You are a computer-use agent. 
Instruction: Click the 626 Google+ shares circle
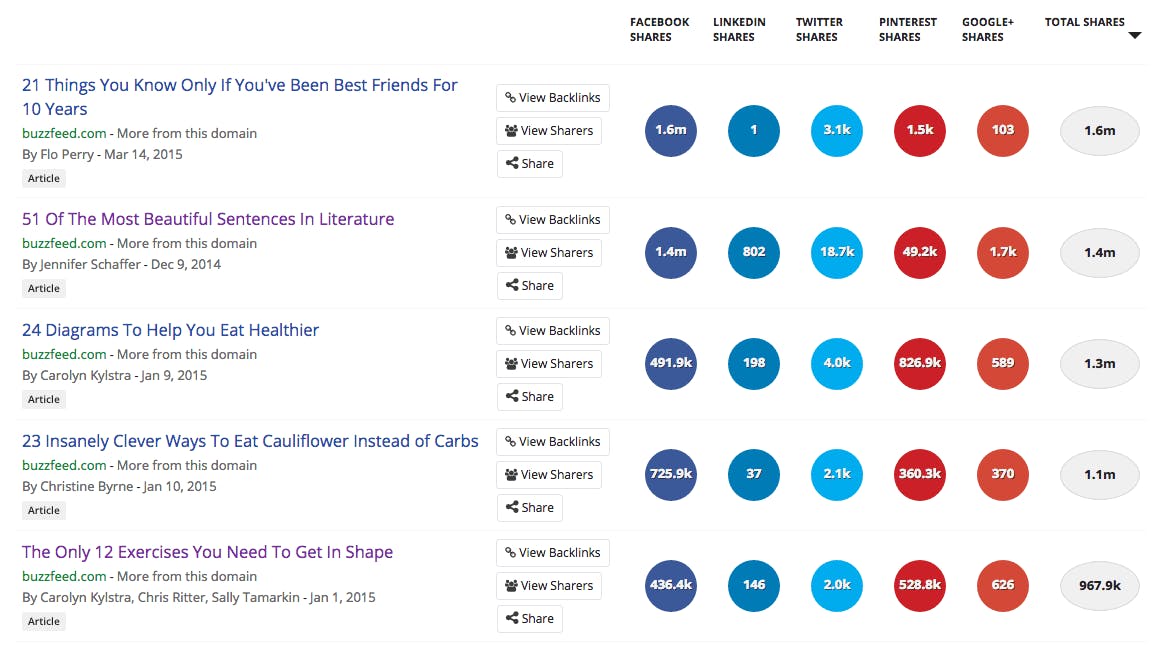1003,585
